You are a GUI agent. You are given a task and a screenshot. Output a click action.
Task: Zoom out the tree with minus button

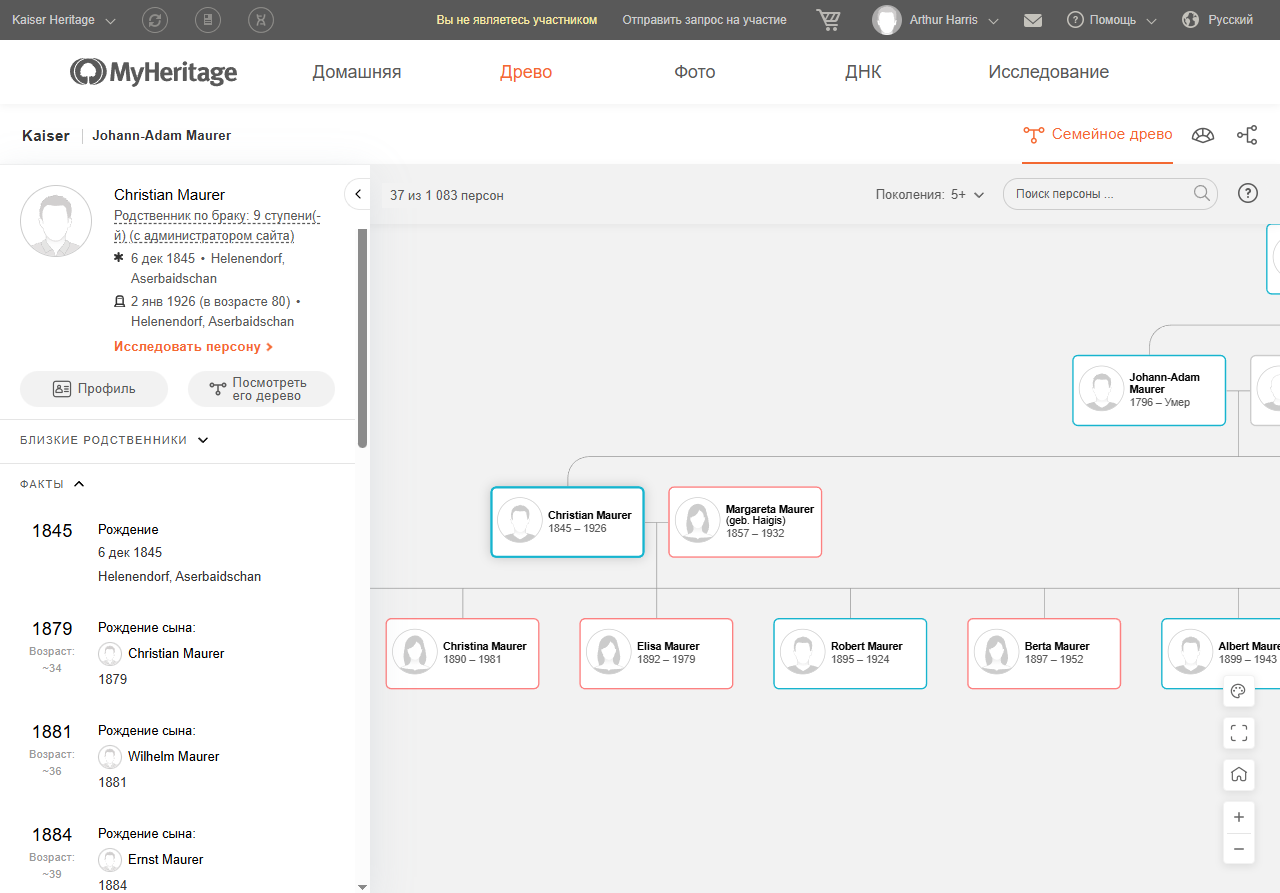(1238, 849)
